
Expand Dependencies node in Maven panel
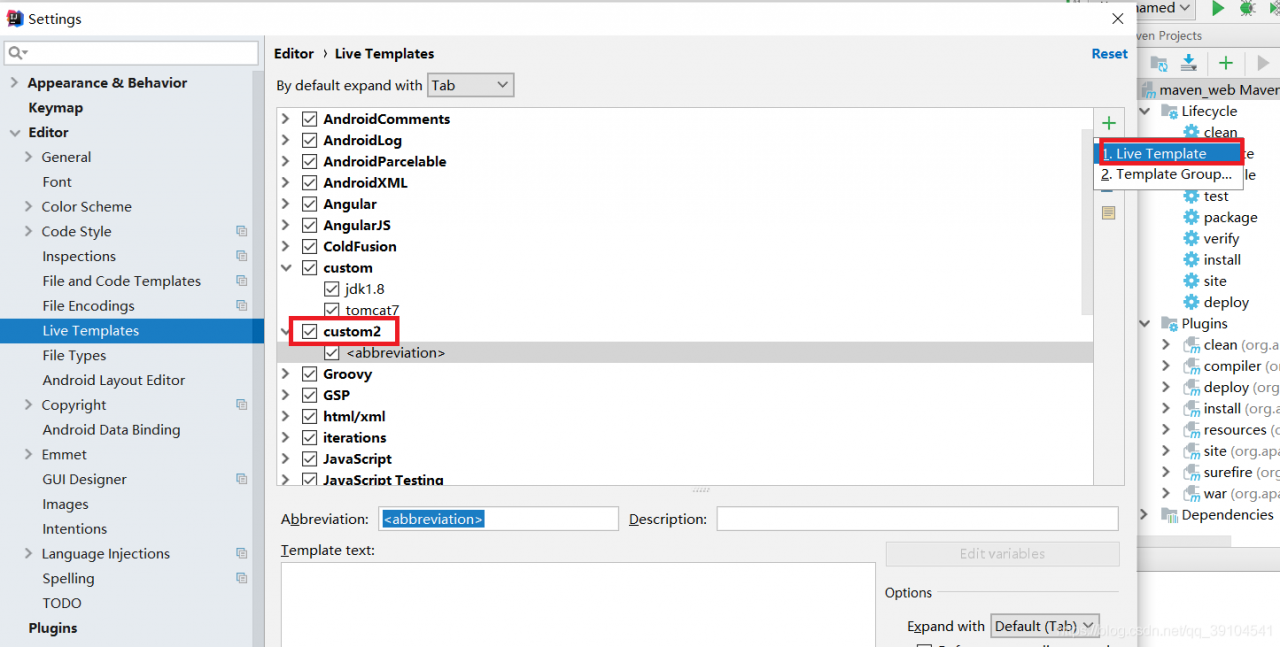coord(1145,514)
